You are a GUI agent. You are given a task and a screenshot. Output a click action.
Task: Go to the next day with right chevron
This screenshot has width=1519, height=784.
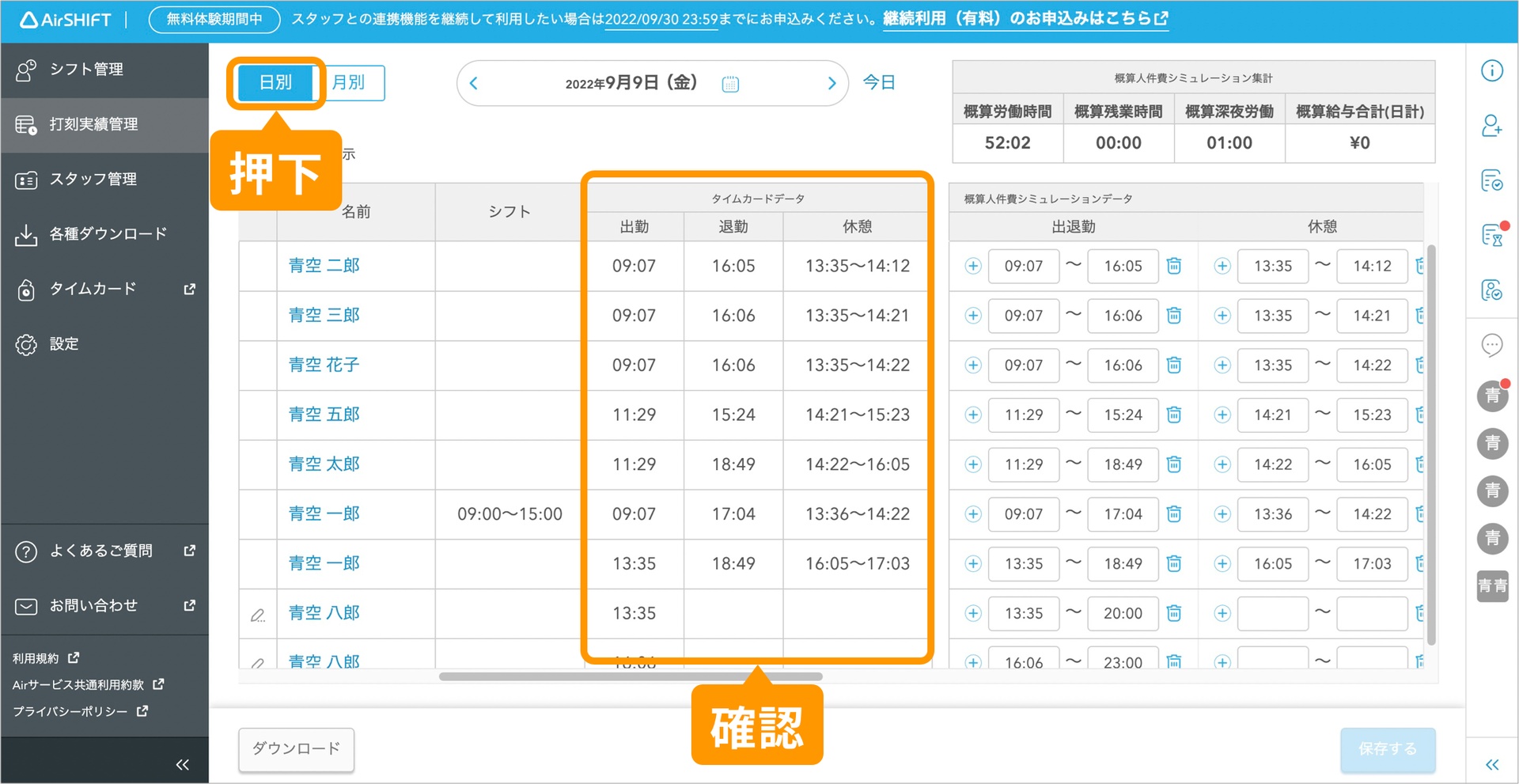831,83
